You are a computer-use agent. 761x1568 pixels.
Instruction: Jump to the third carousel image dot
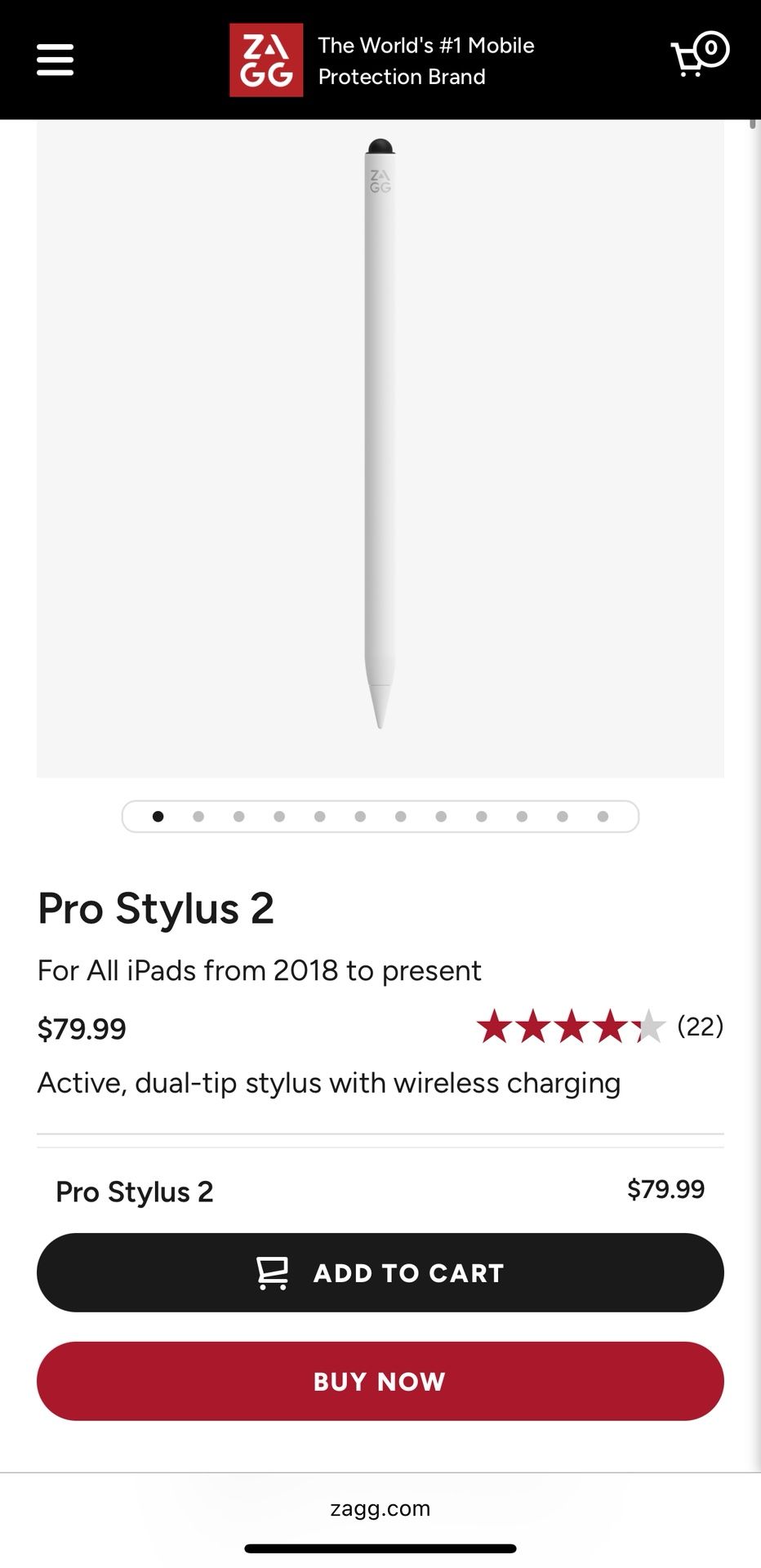[238, 816]
